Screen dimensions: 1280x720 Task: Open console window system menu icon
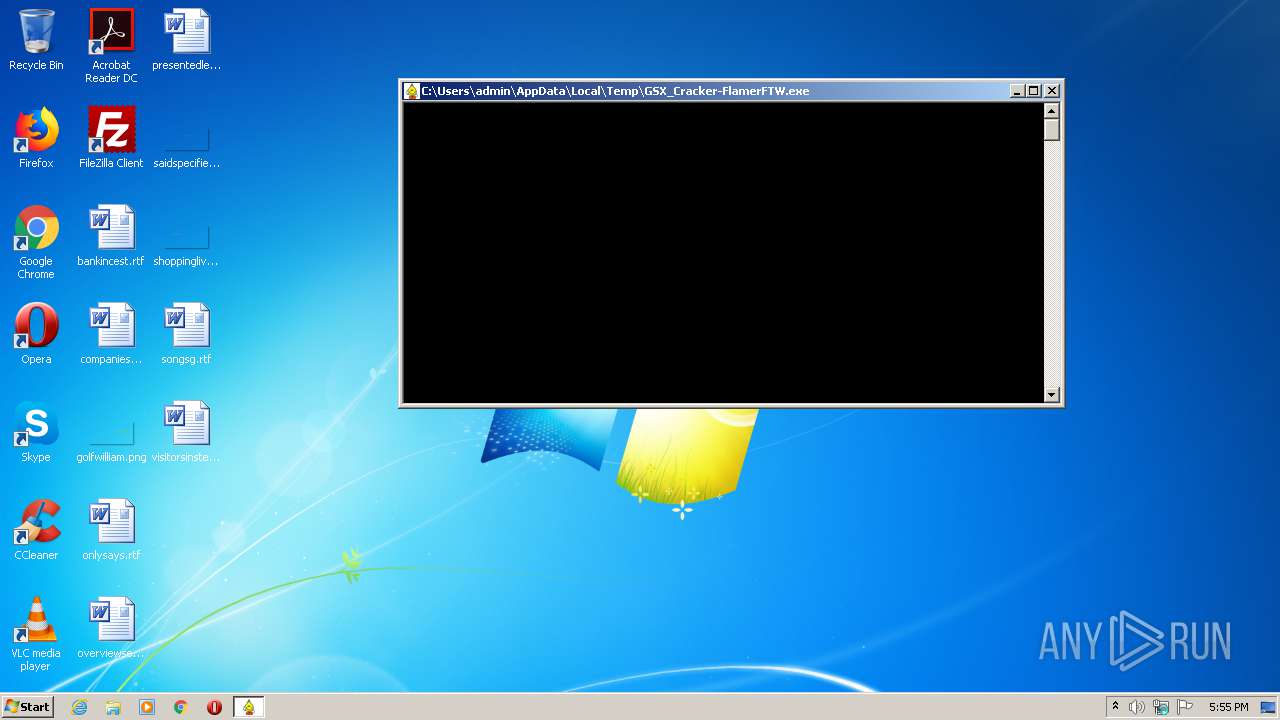[x=411, y=91]
